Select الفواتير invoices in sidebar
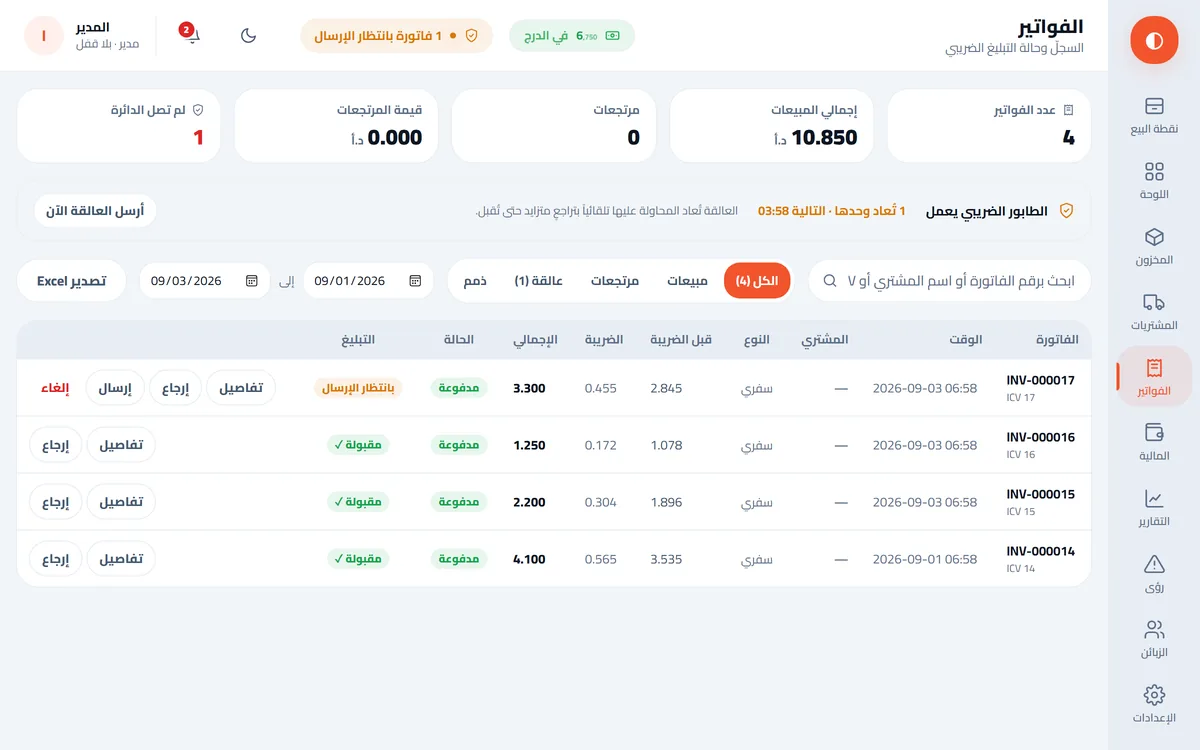This screenshot has width=1200, height=750. (x=1154, y=377)
